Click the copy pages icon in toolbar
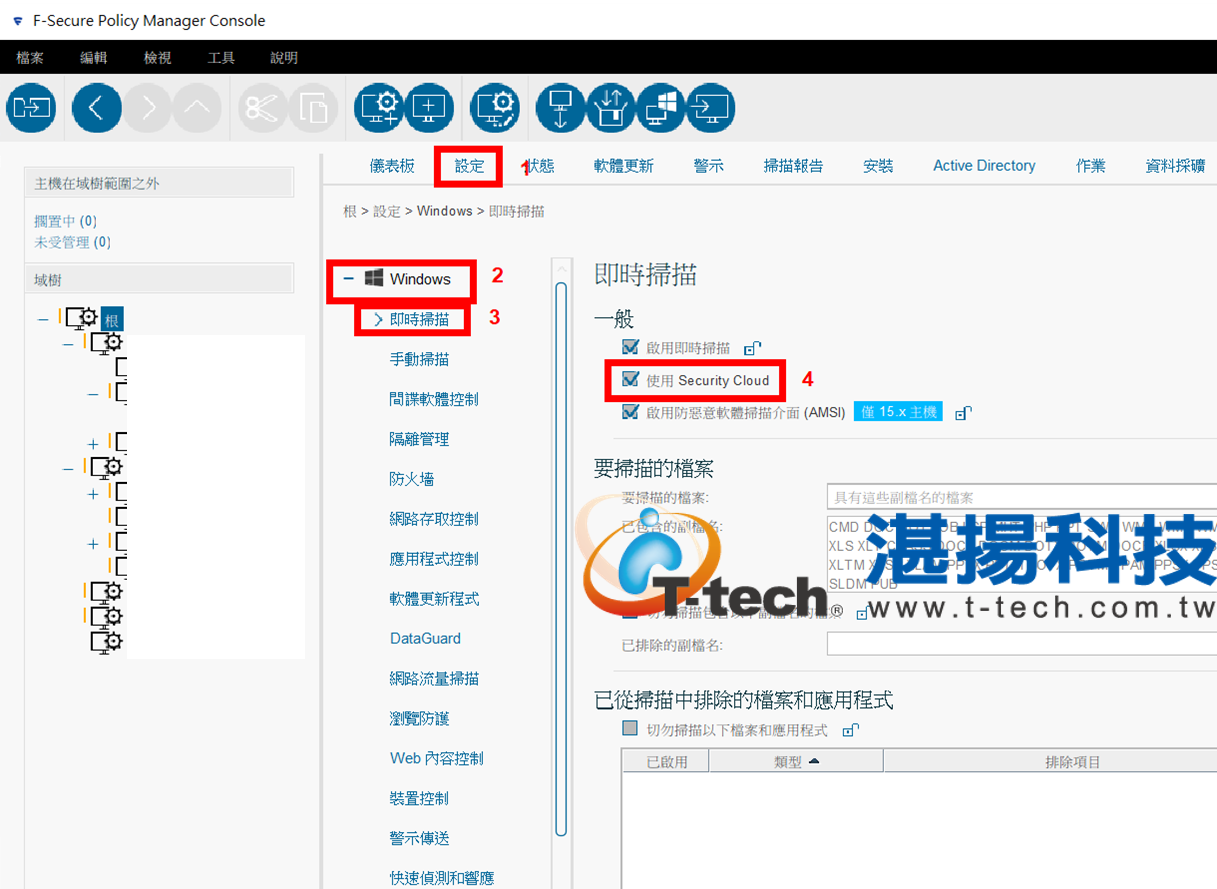Viewport: 1217px width, 889px height. click(314, 107)
